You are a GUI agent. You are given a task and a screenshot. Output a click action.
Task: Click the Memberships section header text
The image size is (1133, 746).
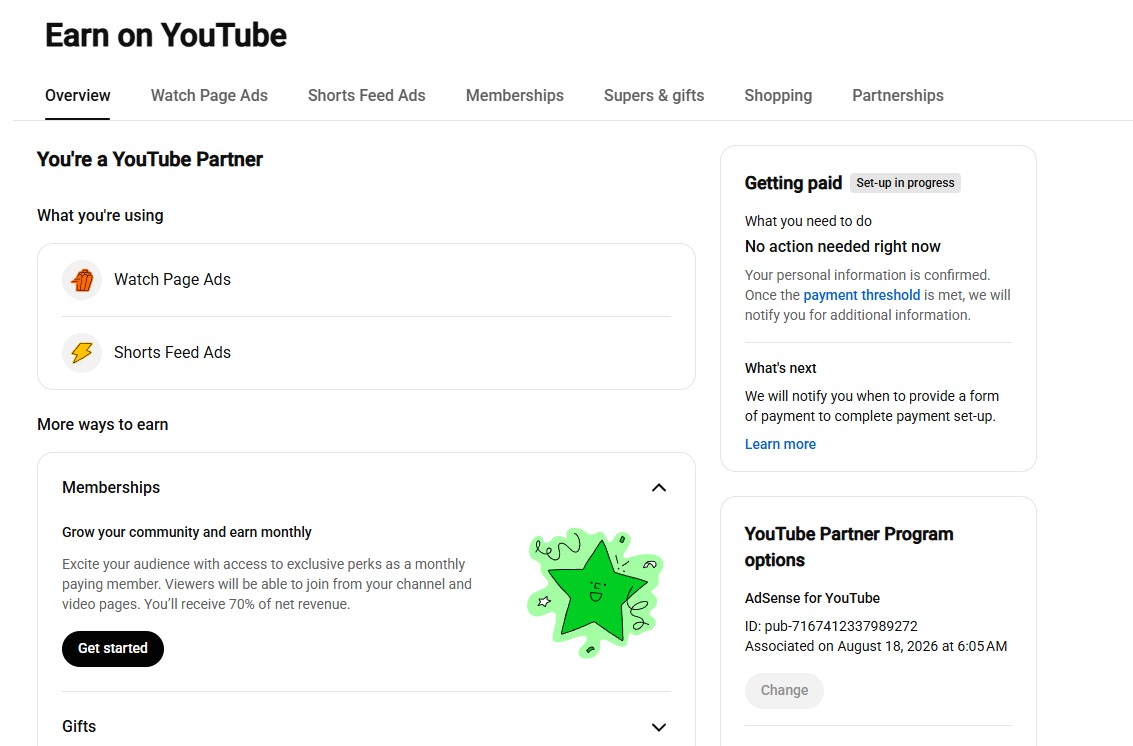tap(111, 487)
